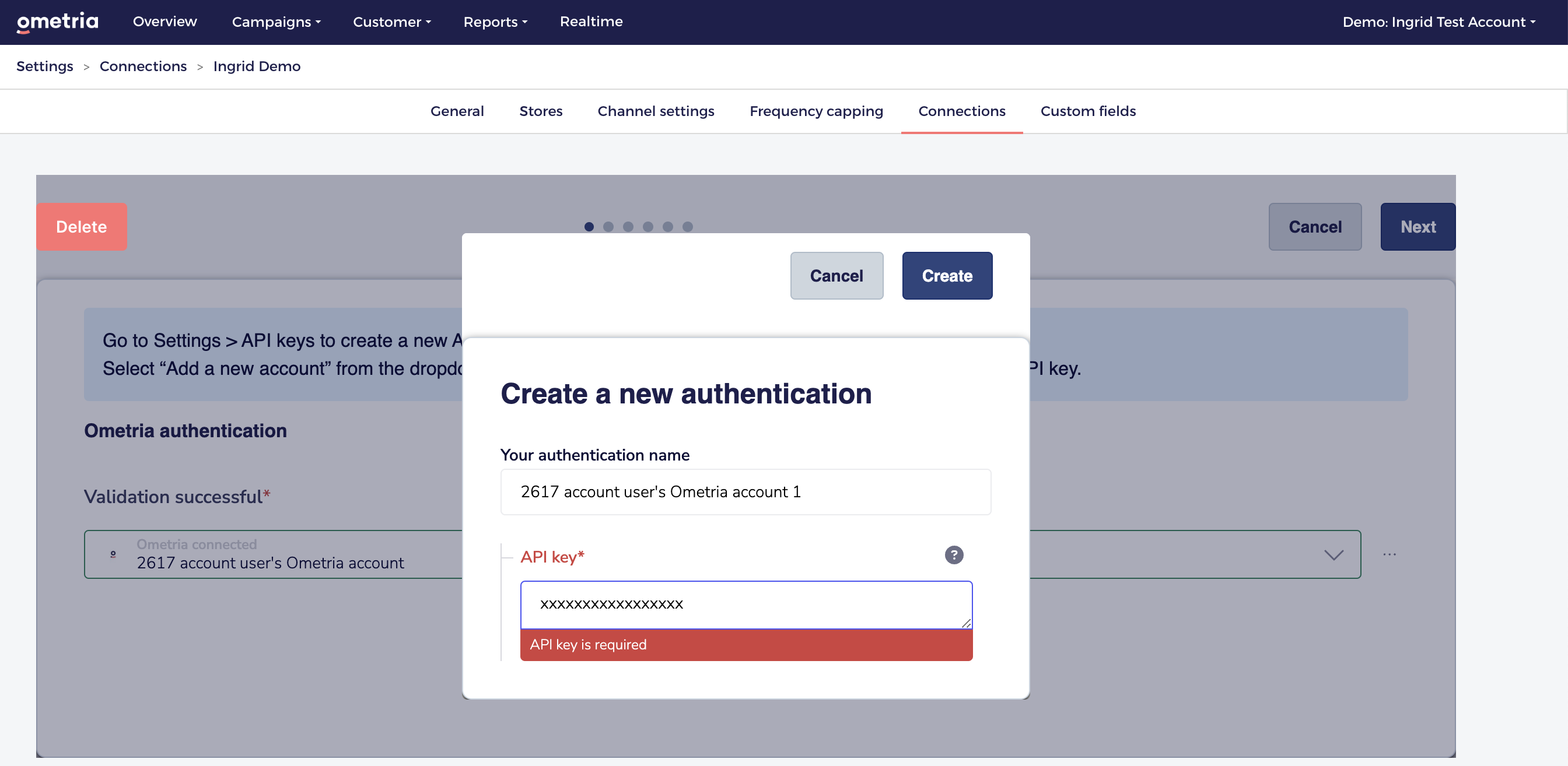Screen dimensions: 1568x766
Task: Select the fourth step progress dot
Action: tap(647, 226)
